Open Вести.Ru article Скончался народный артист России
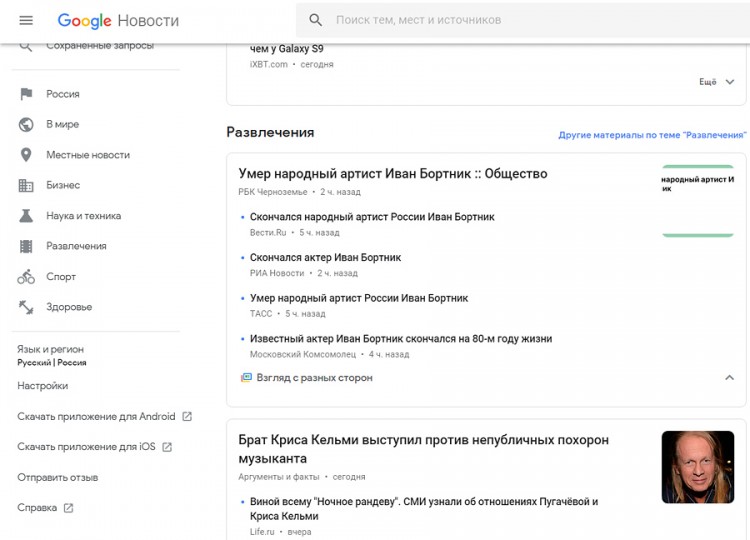 tap(372, 217)
